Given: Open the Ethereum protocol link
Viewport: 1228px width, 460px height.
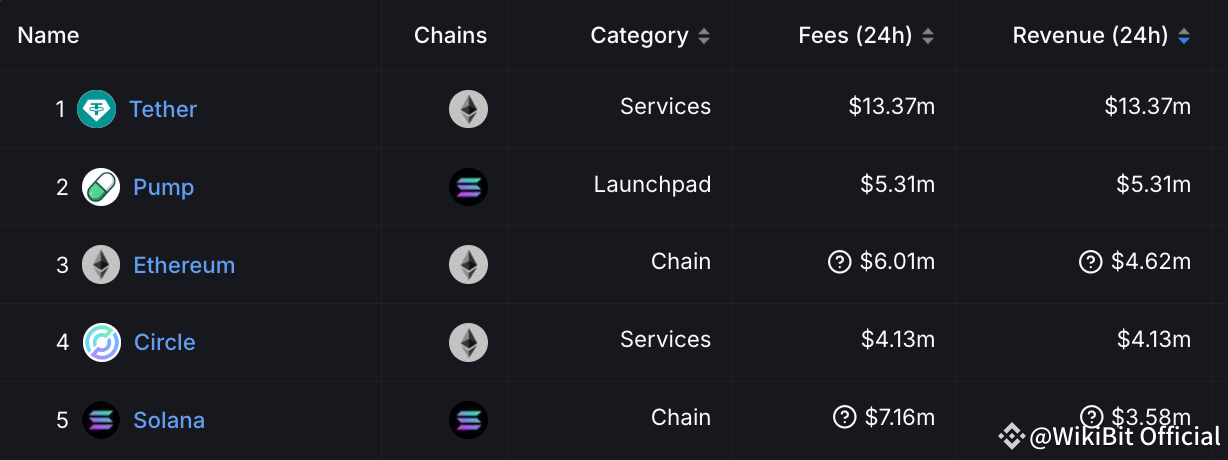Looking at the screenshot, I should (x=184, y=265).
